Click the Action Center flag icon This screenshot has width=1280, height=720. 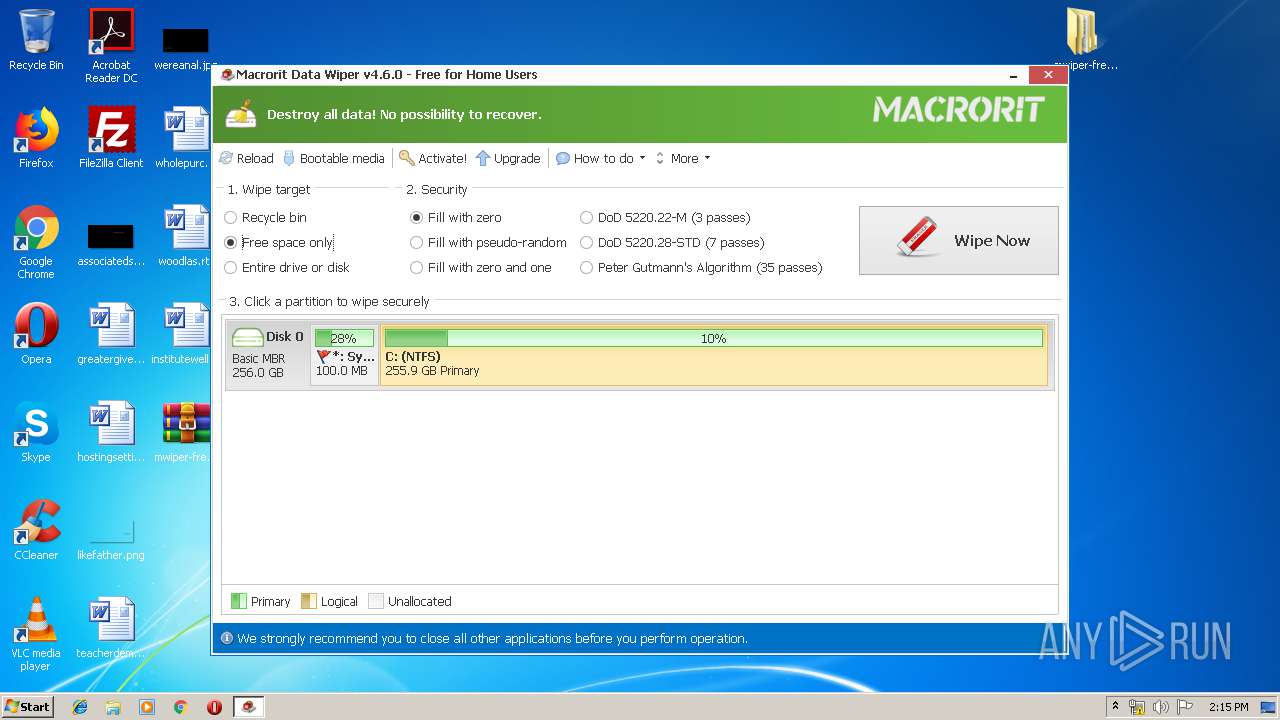coord(1184,707)
